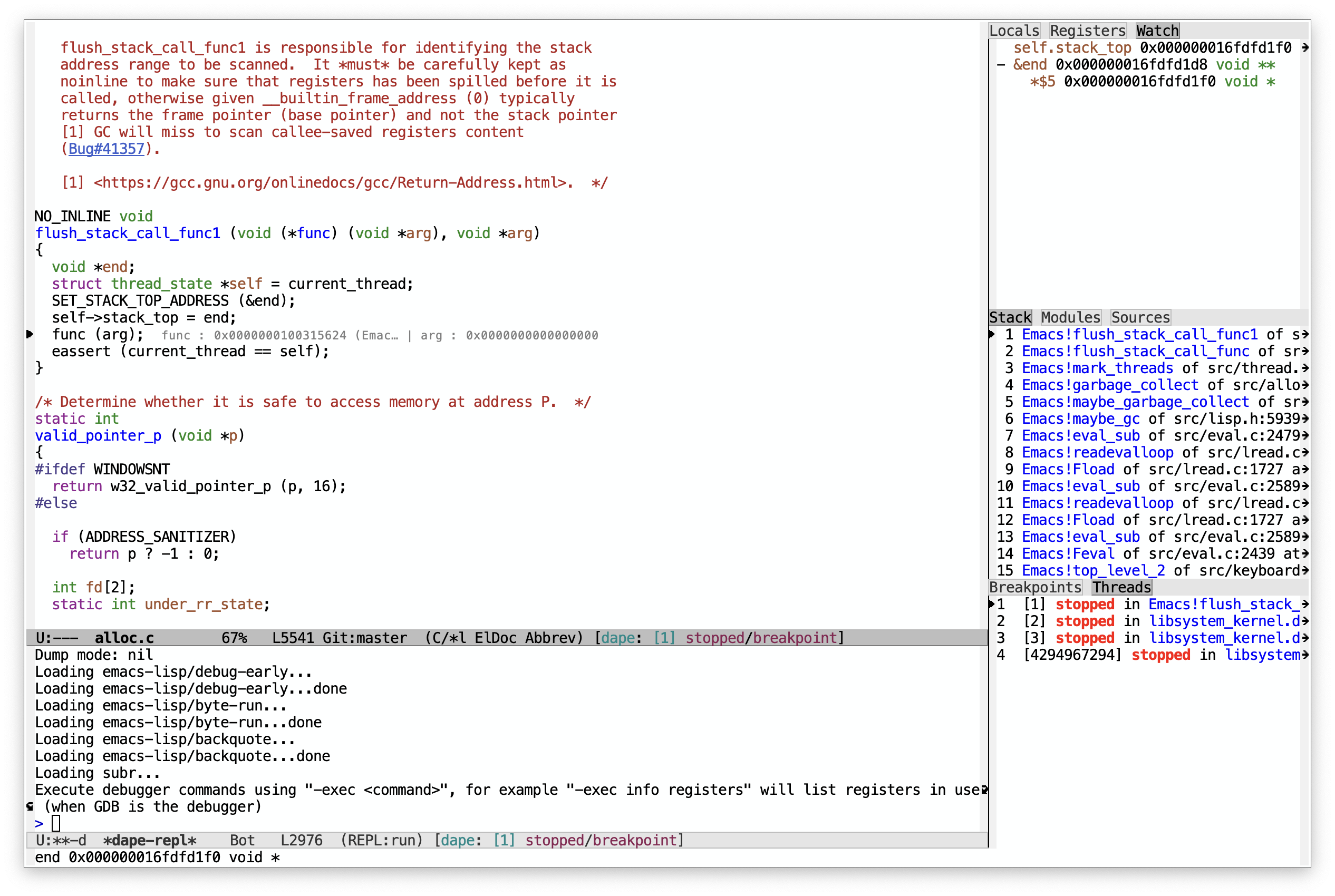Open the Bug#41357 link
Viewport: 1335px width, 896px height.
tap(107, 149)
